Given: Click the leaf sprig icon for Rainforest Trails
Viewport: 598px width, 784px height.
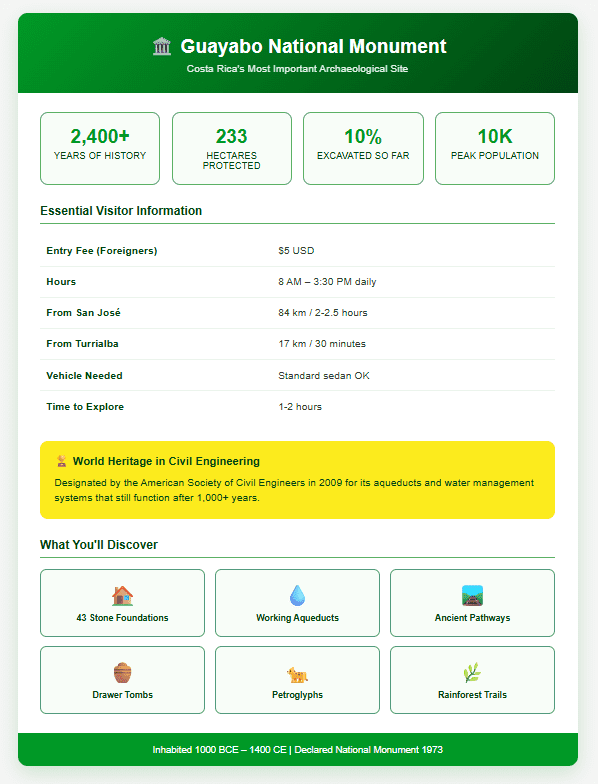Looking at the screenshot, I should pyautogui.click(x=472, y=672).
